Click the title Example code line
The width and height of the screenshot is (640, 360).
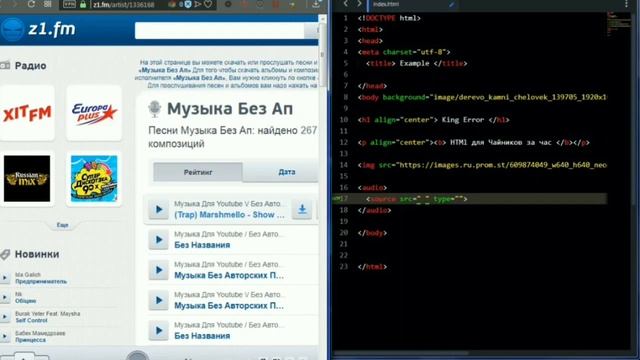tap(417, 64)
